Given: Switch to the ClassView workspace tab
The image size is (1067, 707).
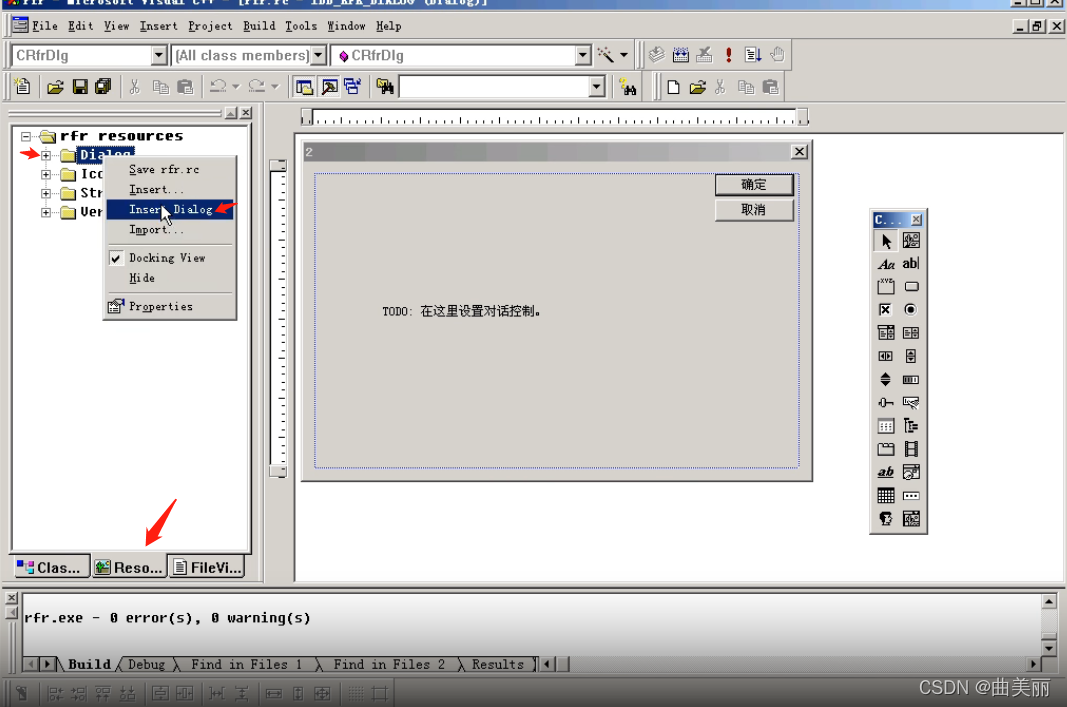Looking at the screenshot, I should [50, 567].
